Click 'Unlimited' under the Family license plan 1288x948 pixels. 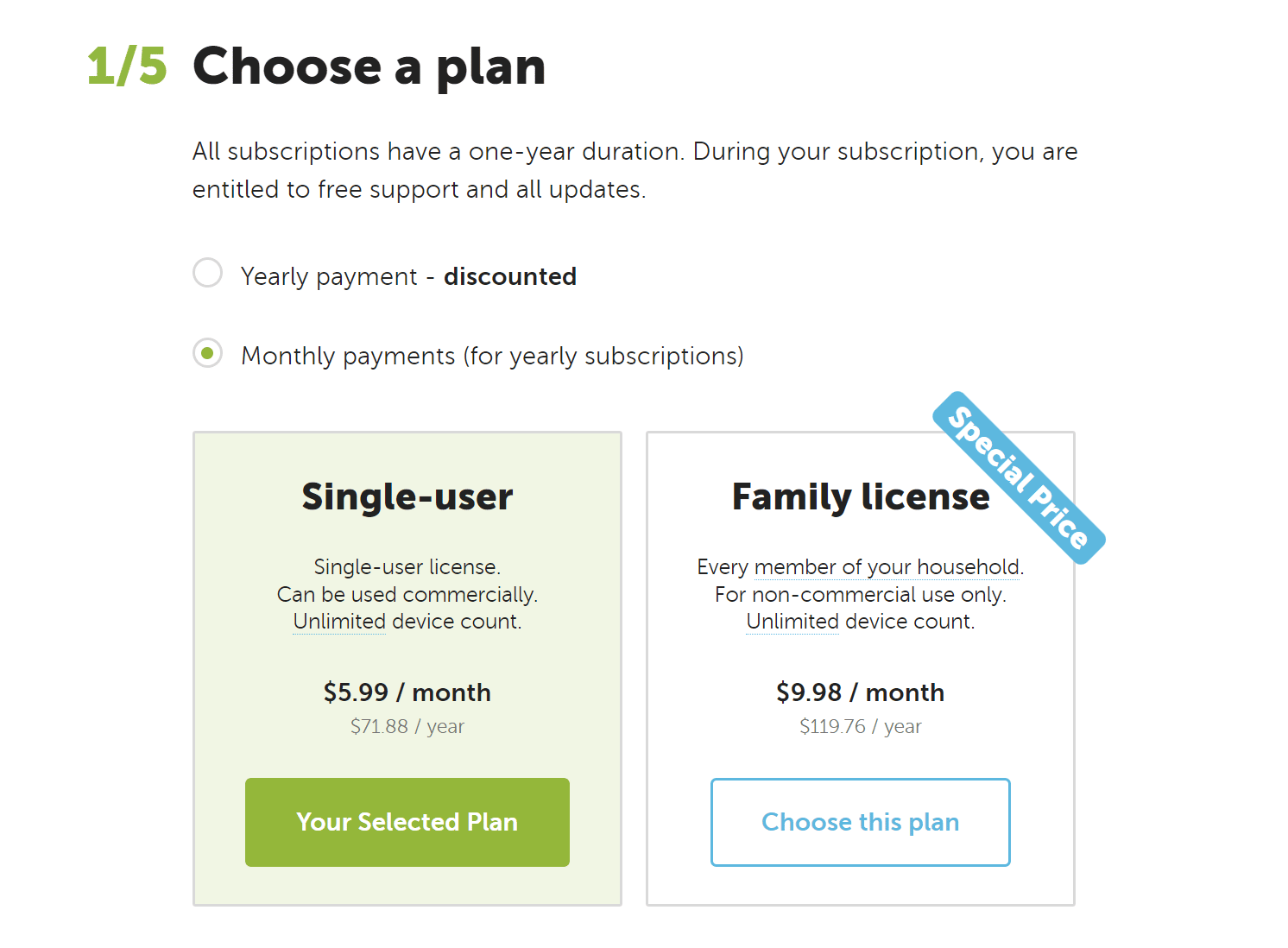[792, 621]
